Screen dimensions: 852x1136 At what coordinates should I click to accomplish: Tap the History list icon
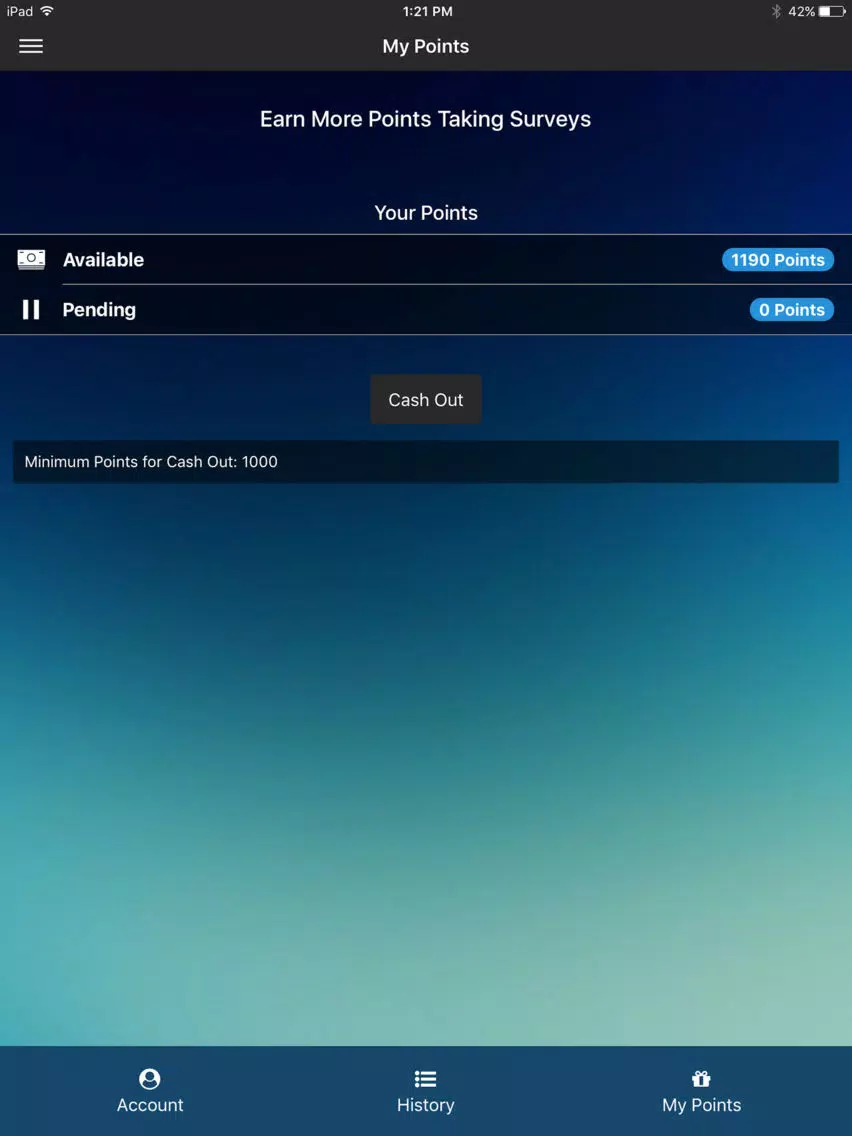pos(425,1079)
